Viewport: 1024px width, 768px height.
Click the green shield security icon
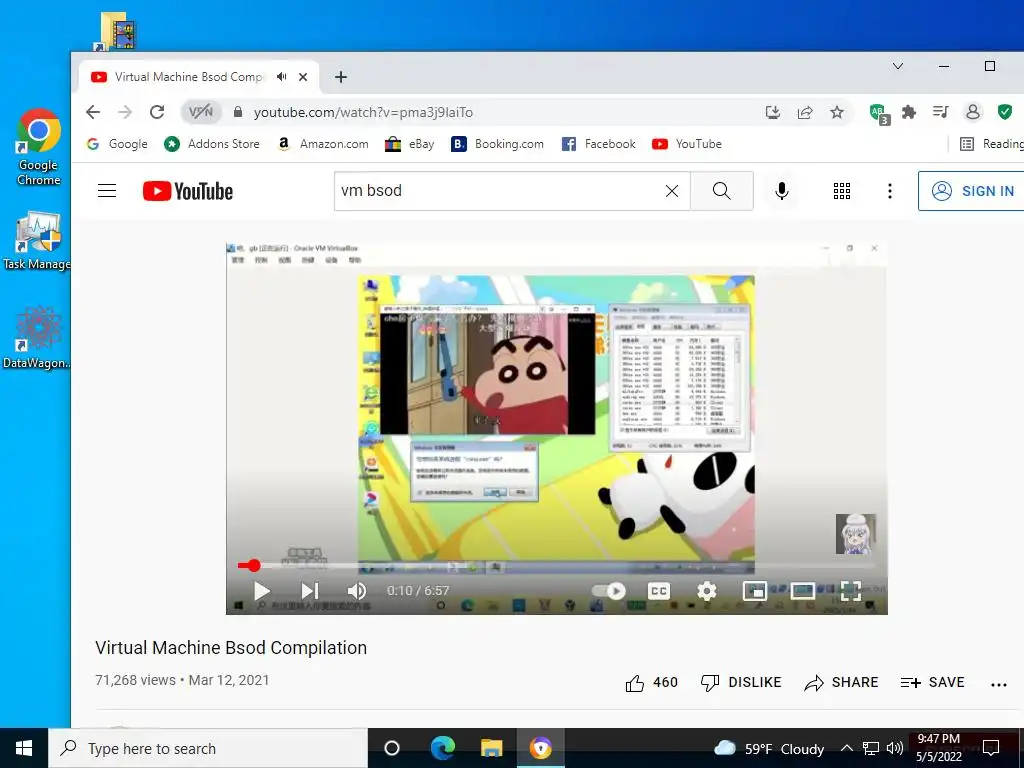[x=1005, y=112]
